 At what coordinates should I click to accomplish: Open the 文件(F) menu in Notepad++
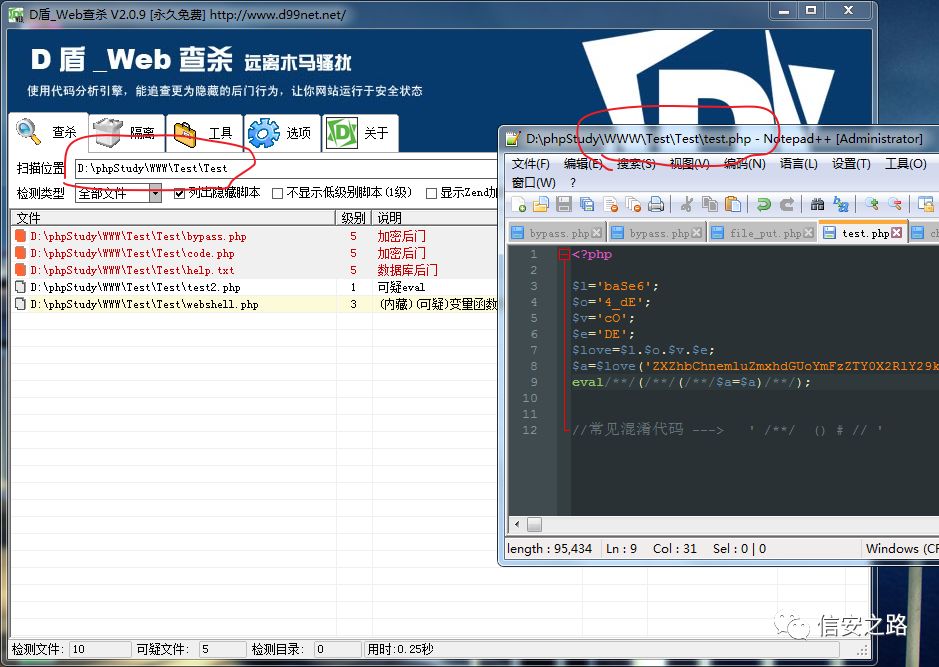click(x=530, y=163)
